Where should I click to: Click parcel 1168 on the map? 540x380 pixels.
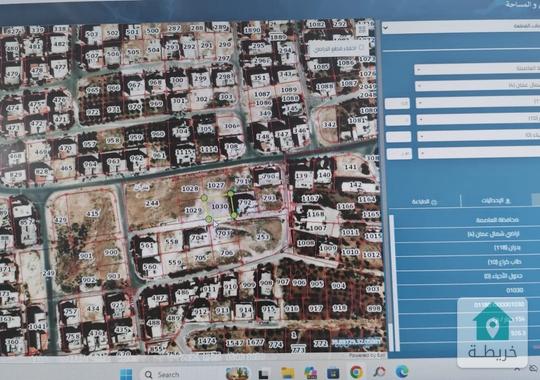(315, 214)
